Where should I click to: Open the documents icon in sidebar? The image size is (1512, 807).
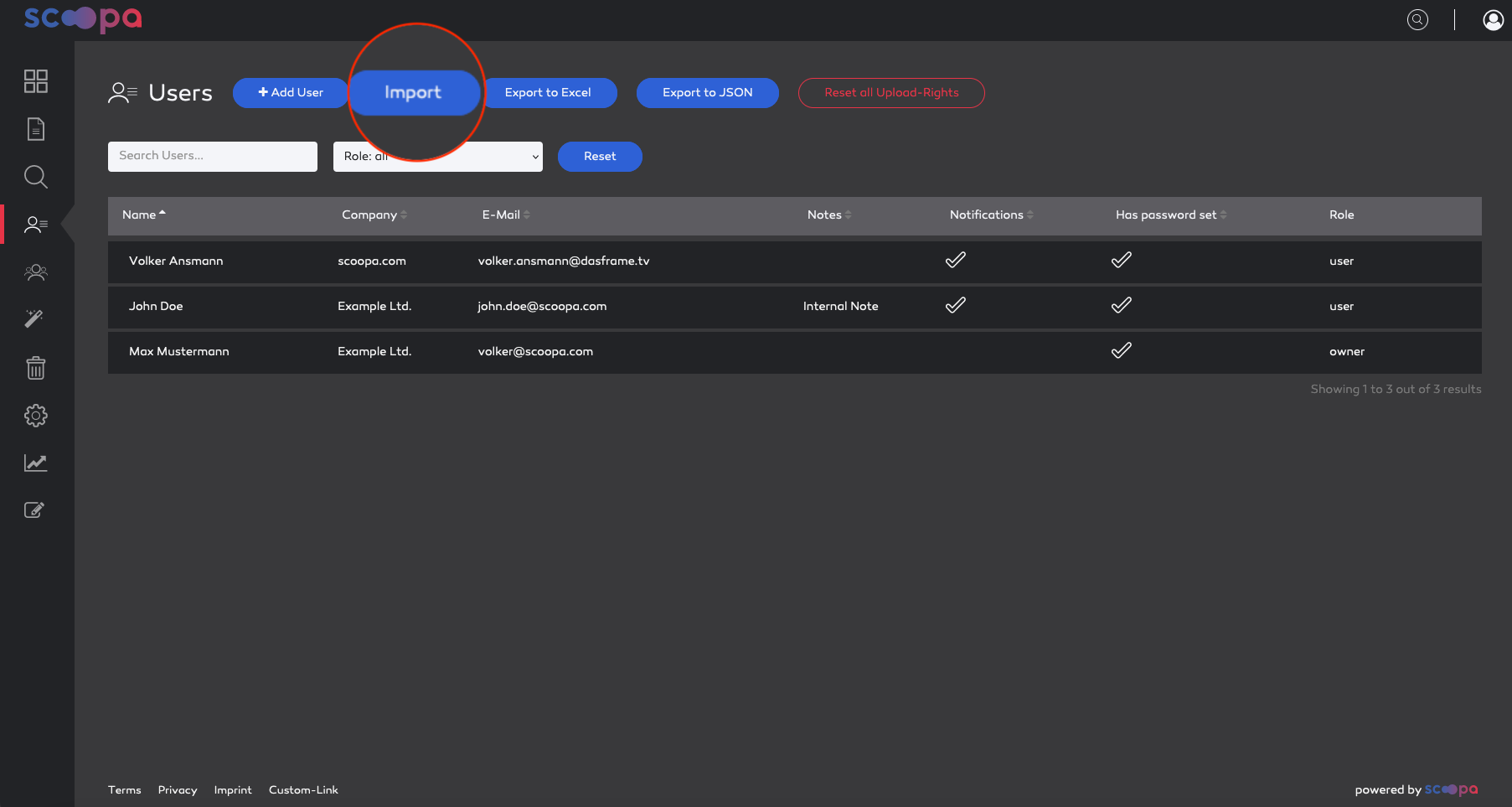pyautogui.click(x=36, y=129)
